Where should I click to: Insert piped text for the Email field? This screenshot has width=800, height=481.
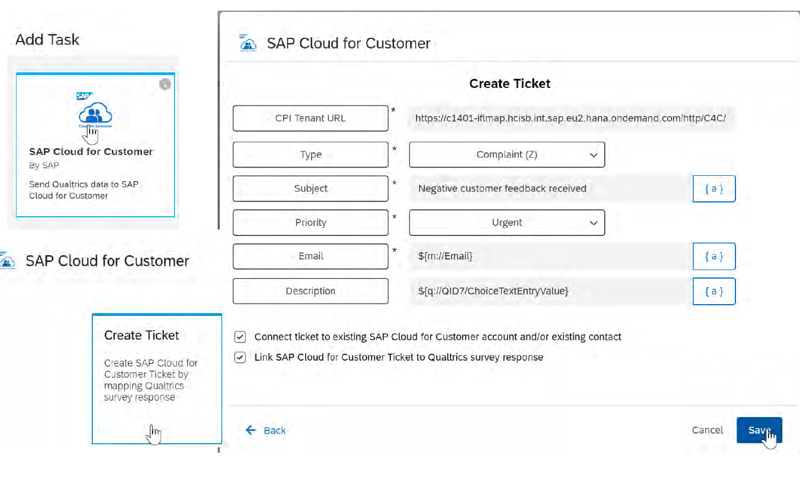click(714, 256)
